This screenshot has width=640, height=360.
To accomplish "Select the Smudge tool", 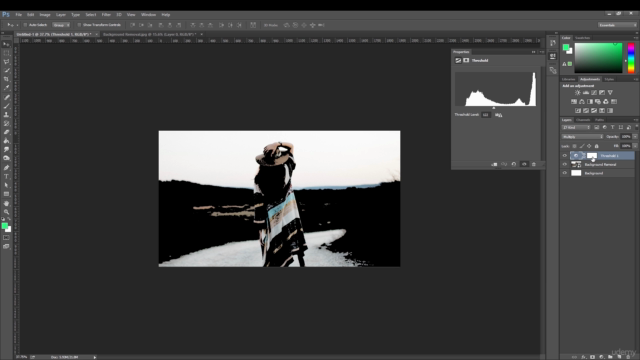I will pyautogui.click(x=6, y=149).
